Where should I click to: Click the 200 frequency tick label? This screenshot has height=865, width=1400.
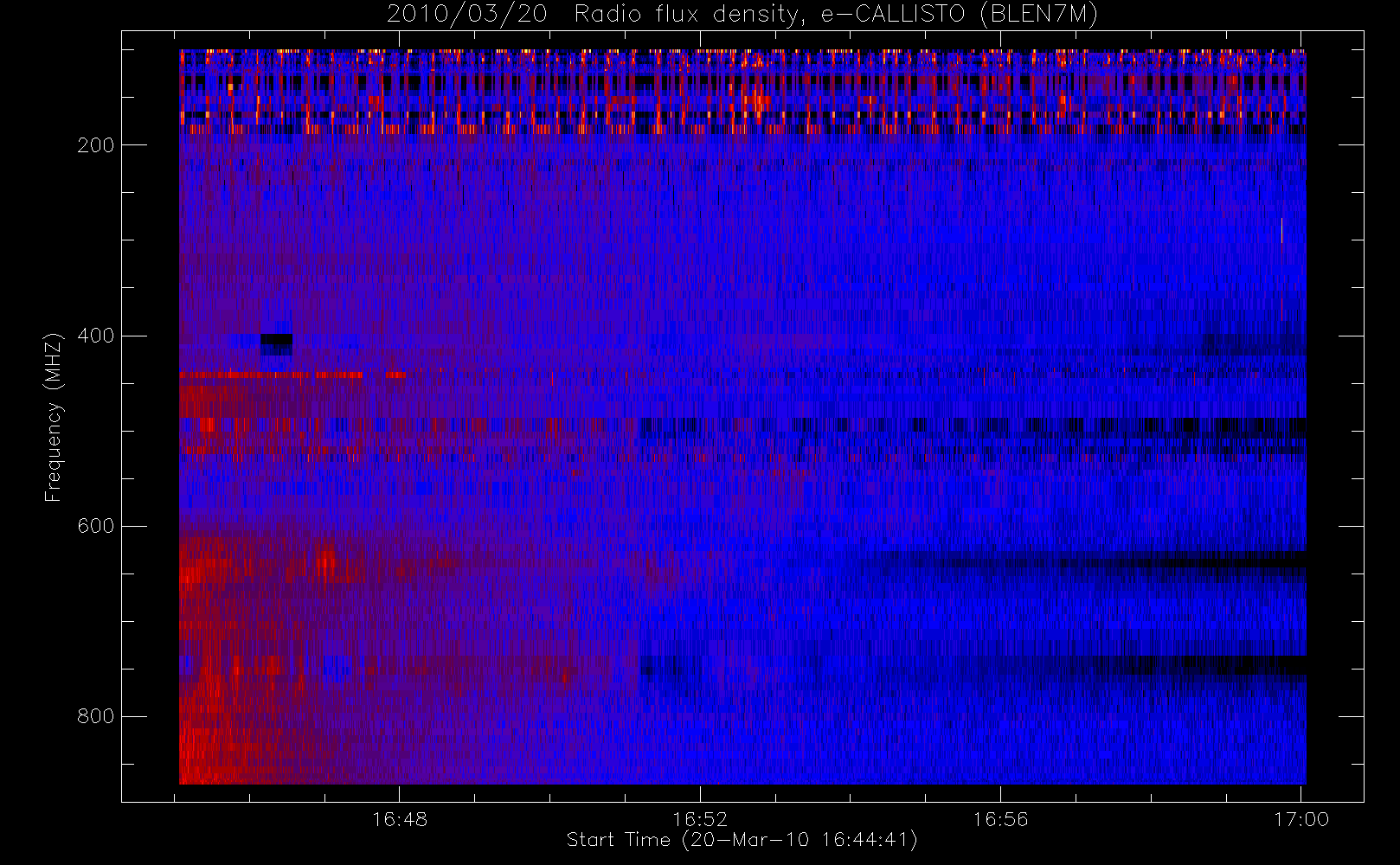pos(96,145)
